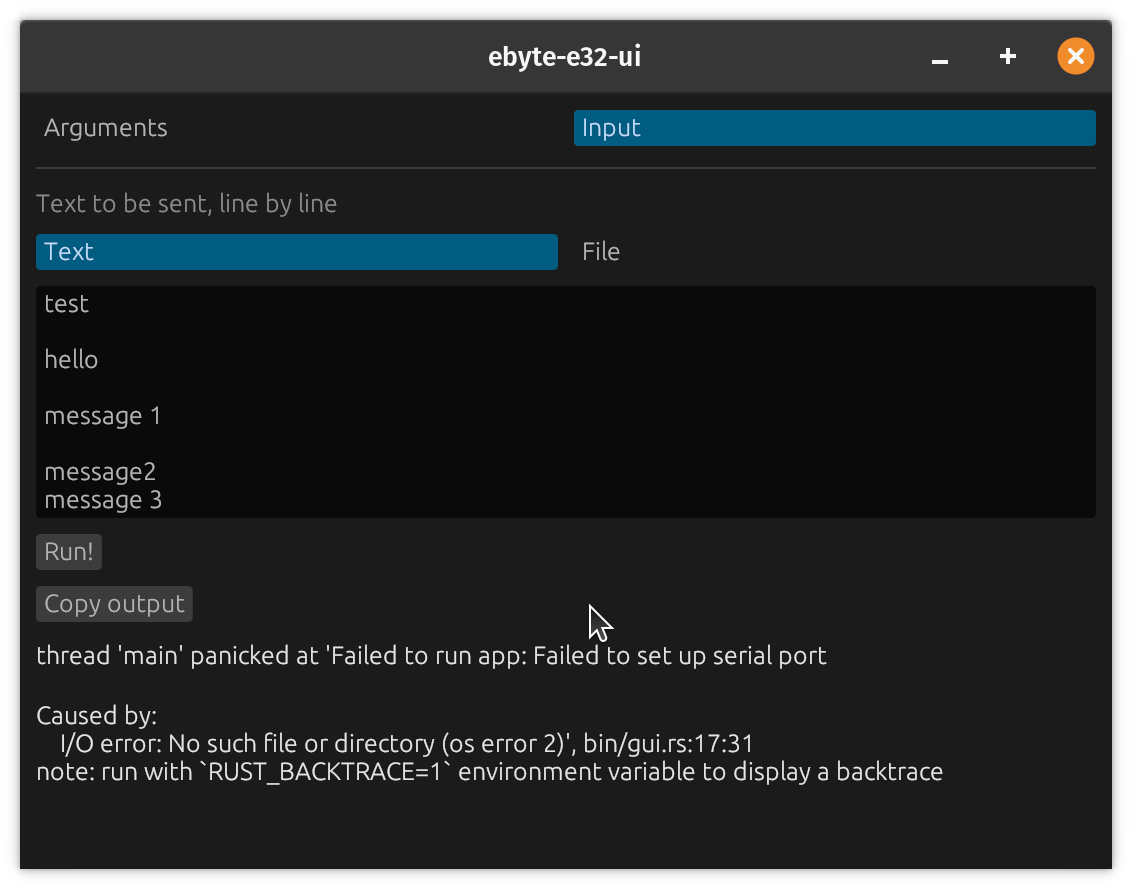Click the "Caused by:" output line
1132x889 pixels.
pos(96,716)
